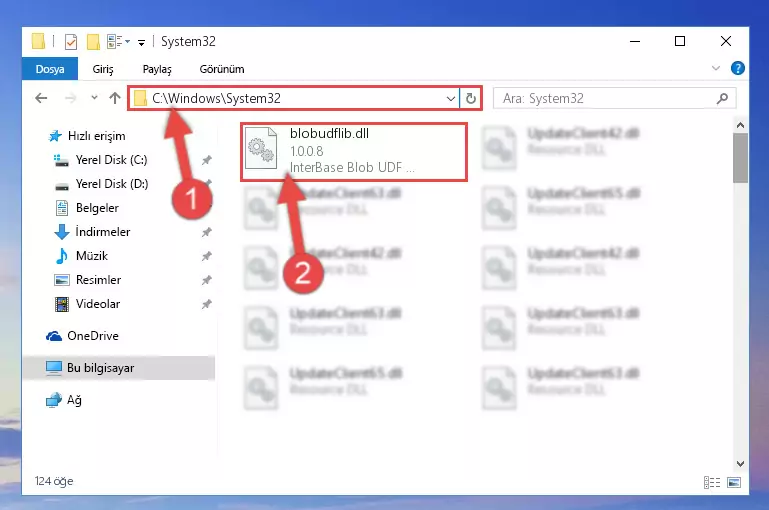
Task: Click the Back navigation arrow
Action: [41, 99]
